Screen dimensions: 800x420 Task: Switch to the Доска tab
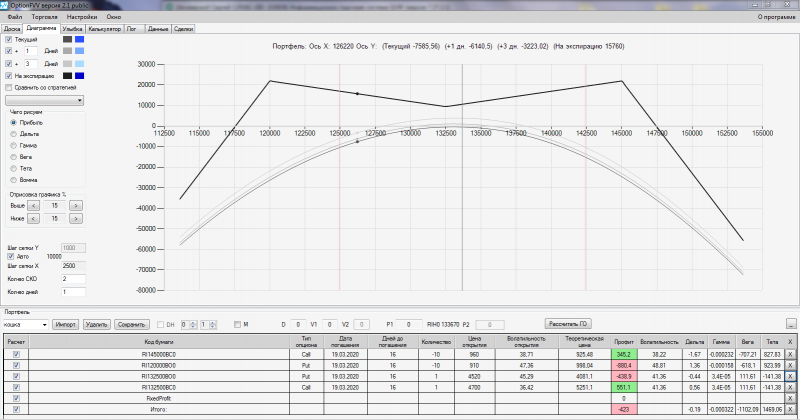(12, 29)
